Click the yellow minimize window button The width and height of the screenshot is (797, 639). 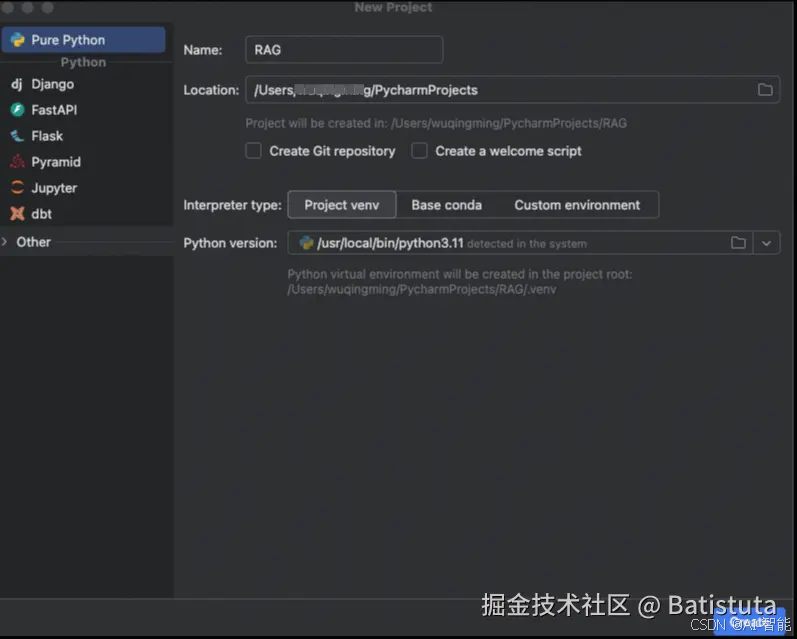click(x=27, y=7)
